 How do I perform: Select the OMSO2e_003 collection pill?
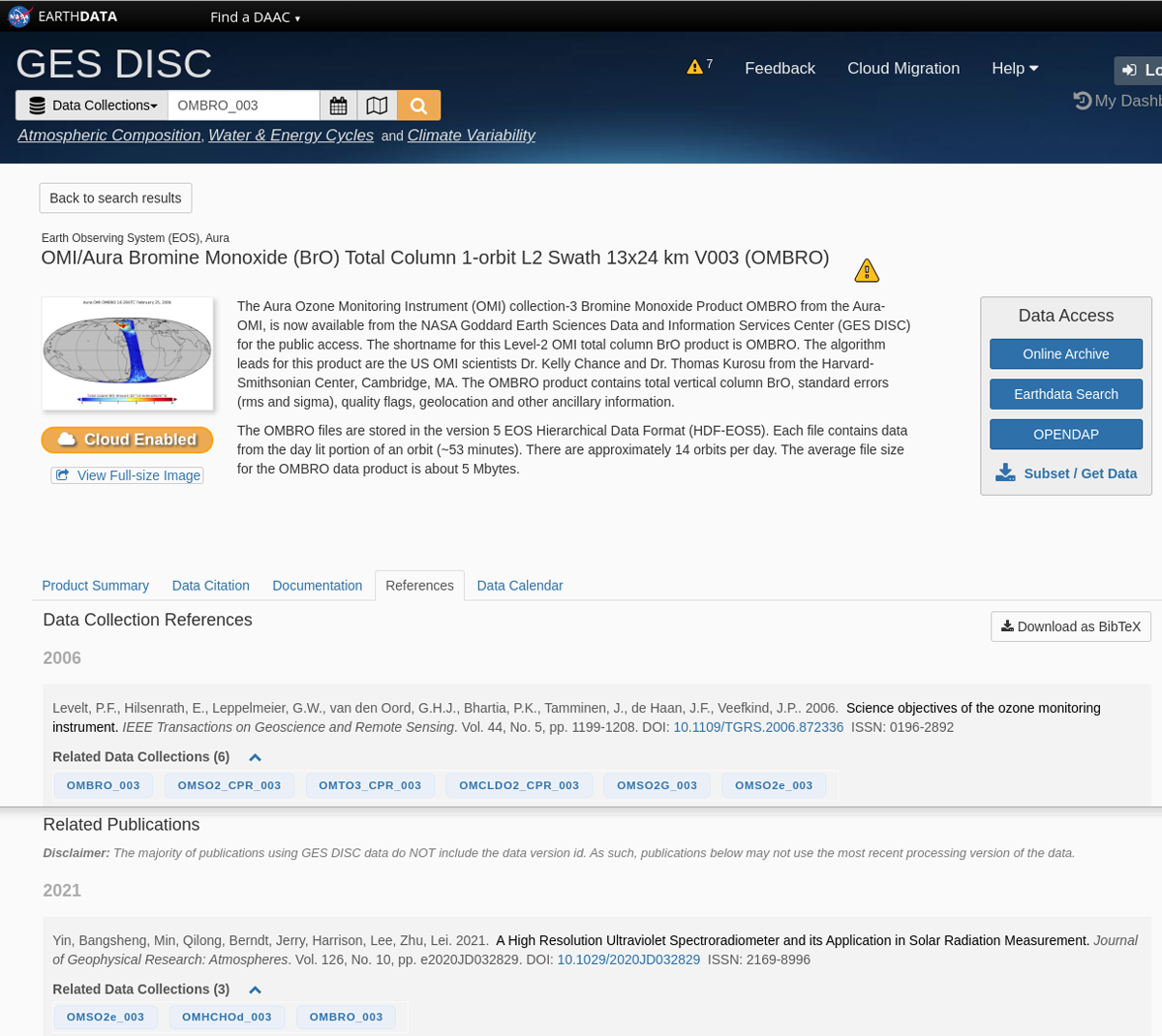point(774,785)
